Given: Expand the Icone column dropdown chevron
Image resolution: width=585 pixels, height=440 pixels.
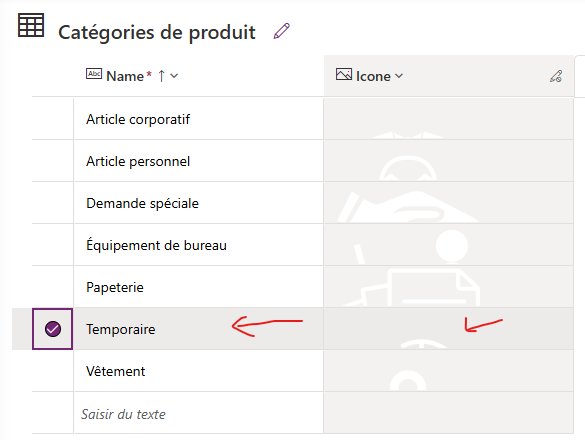Looking at the screenshot, I should tap(399, 76).
